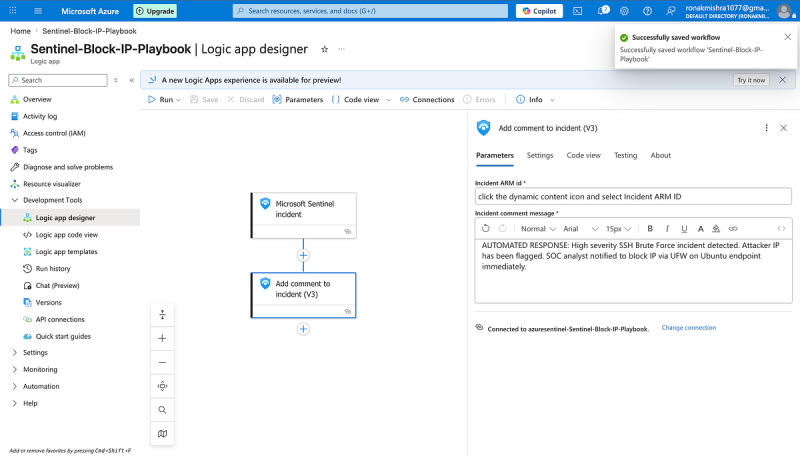This screenshot has height=456, width=800.
Task: Open the Normal paragraph style dropdown
Action: click(x=538, y=229)
